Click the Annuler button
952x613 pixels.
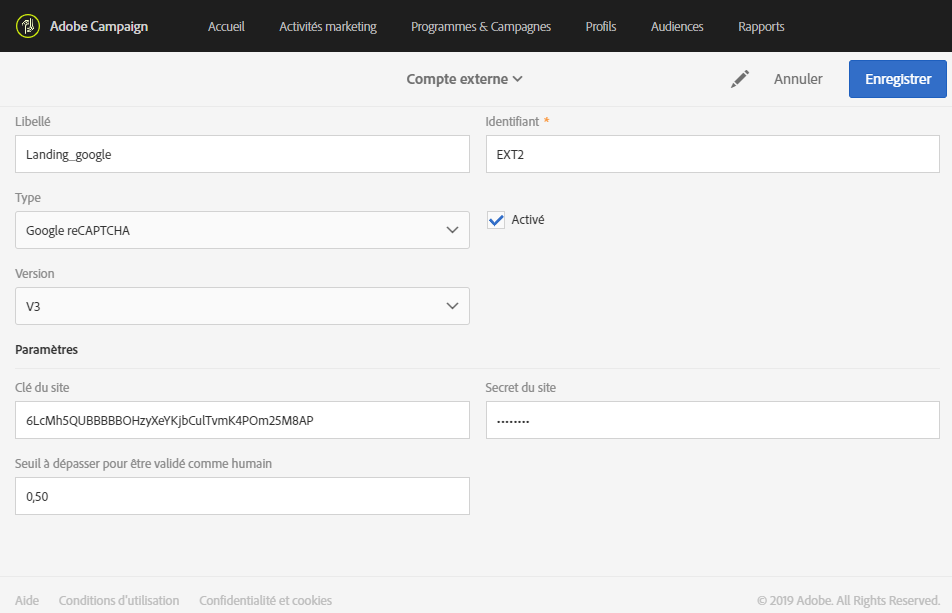coord(798,79)
